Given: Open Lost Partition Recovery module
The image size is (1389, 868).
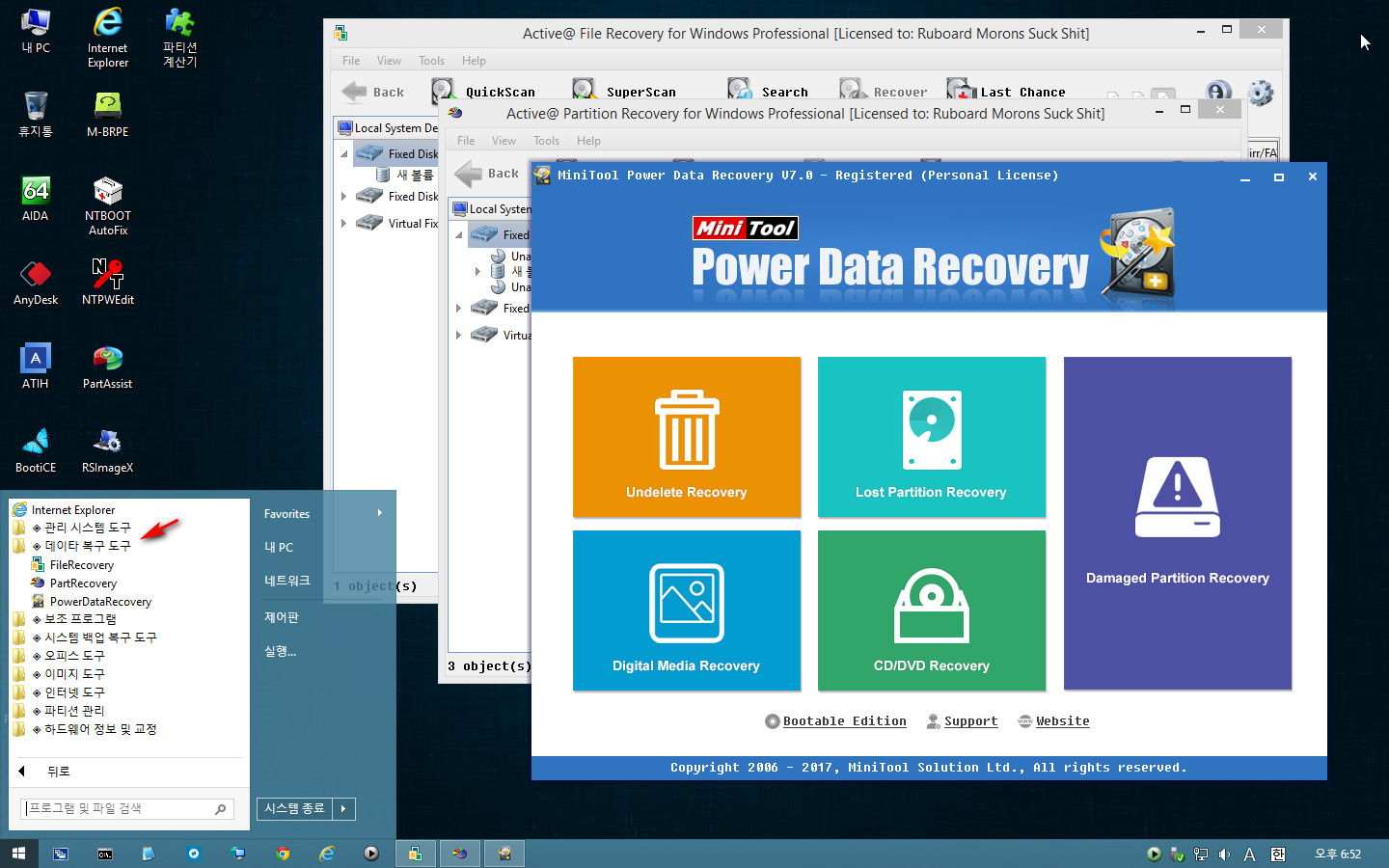Looking at the screenshot, I should click(931, 437).
